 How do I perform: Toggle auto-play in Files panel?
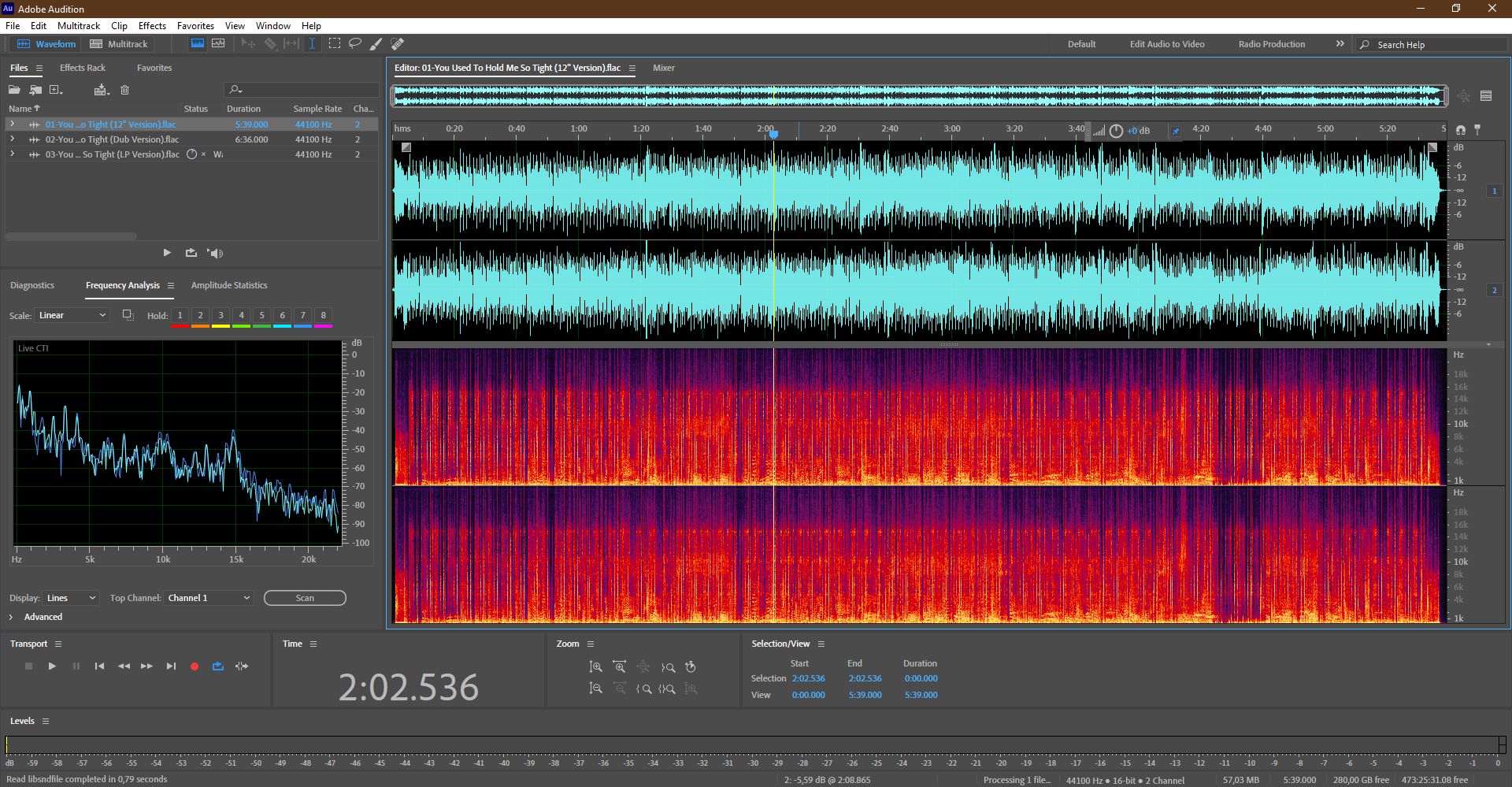215,253
